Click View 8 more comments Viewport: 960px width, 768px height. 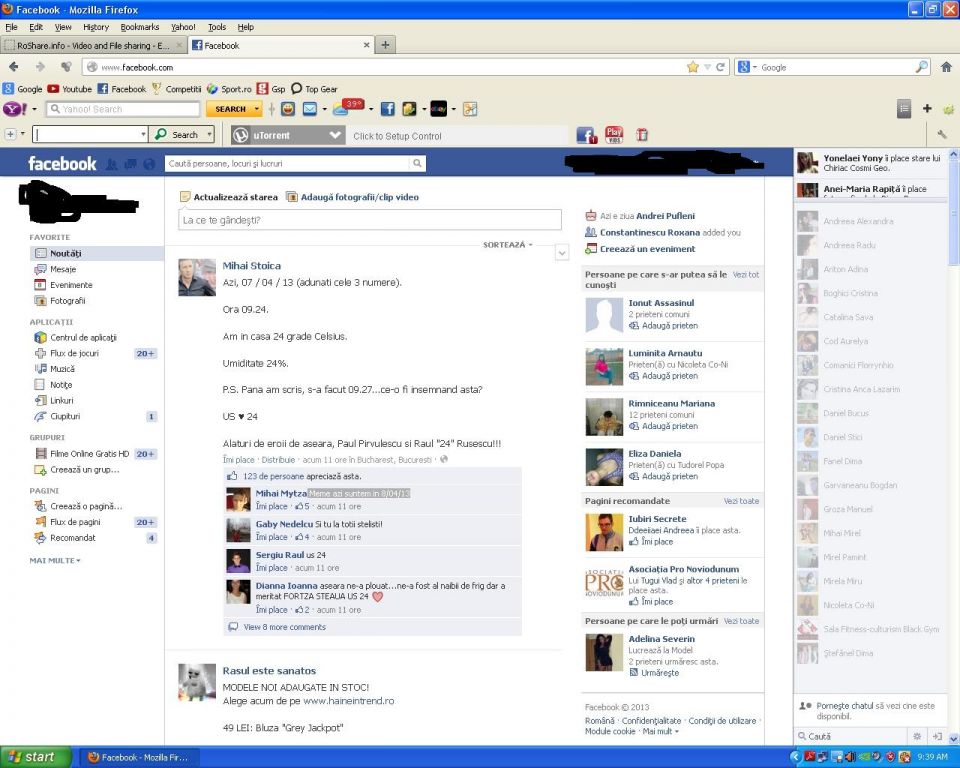point(285,627)
